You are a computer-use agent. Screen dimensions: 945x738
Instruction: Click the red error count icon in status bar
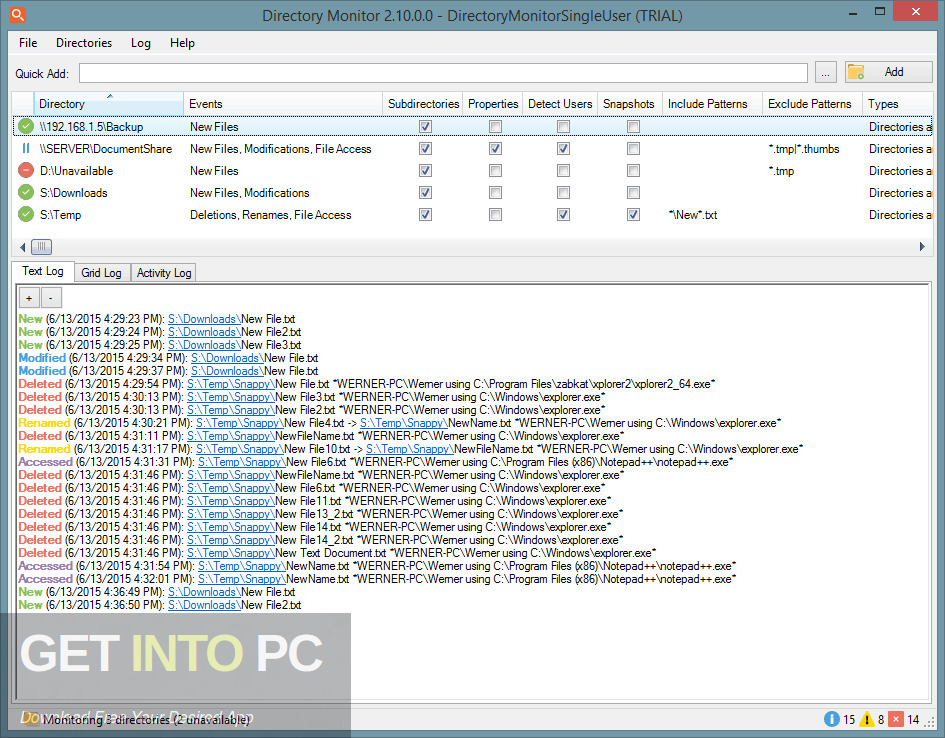(x=896, y=719)
